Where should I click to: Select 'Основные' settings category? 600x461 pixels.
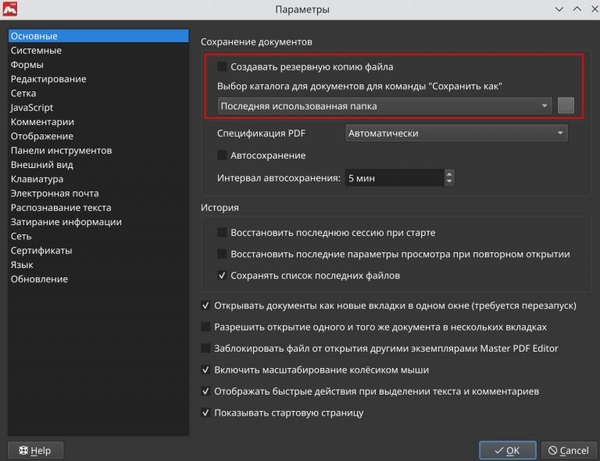99,36
